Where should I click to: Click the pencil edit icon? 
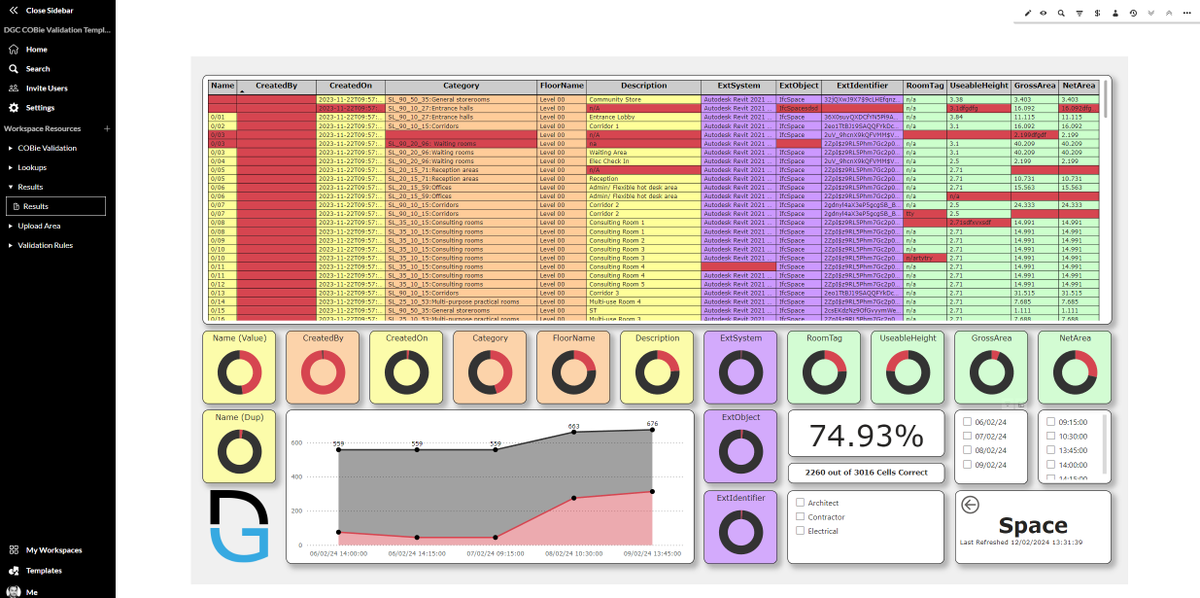[1028, 13]
